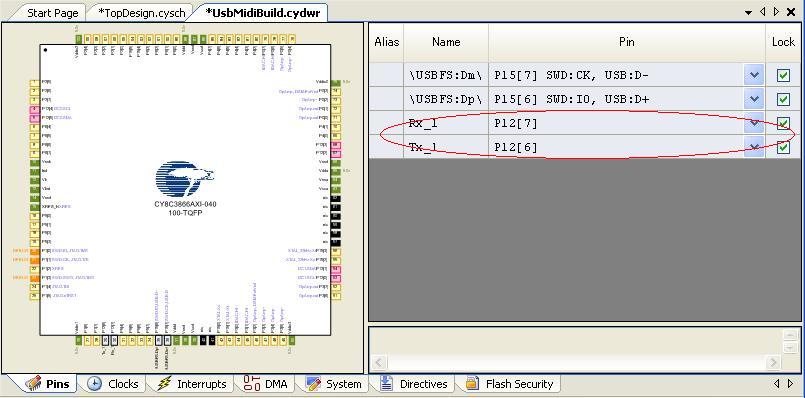805x398 pixels.
Task: Switch to the Start Page tab
Action: [52, 13]
